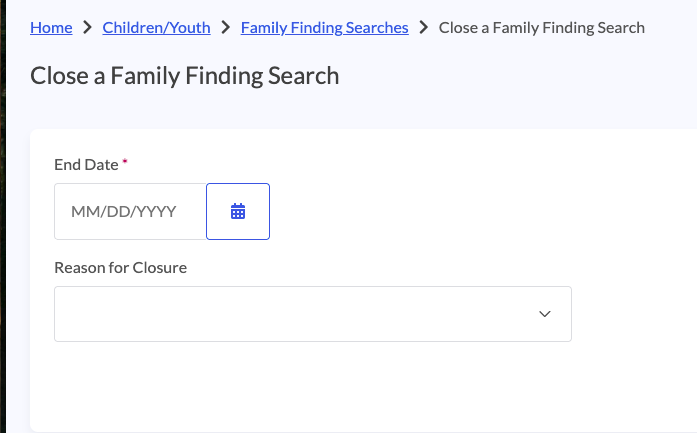Select the current page breadcrumb text

click(x=541, y=27)
